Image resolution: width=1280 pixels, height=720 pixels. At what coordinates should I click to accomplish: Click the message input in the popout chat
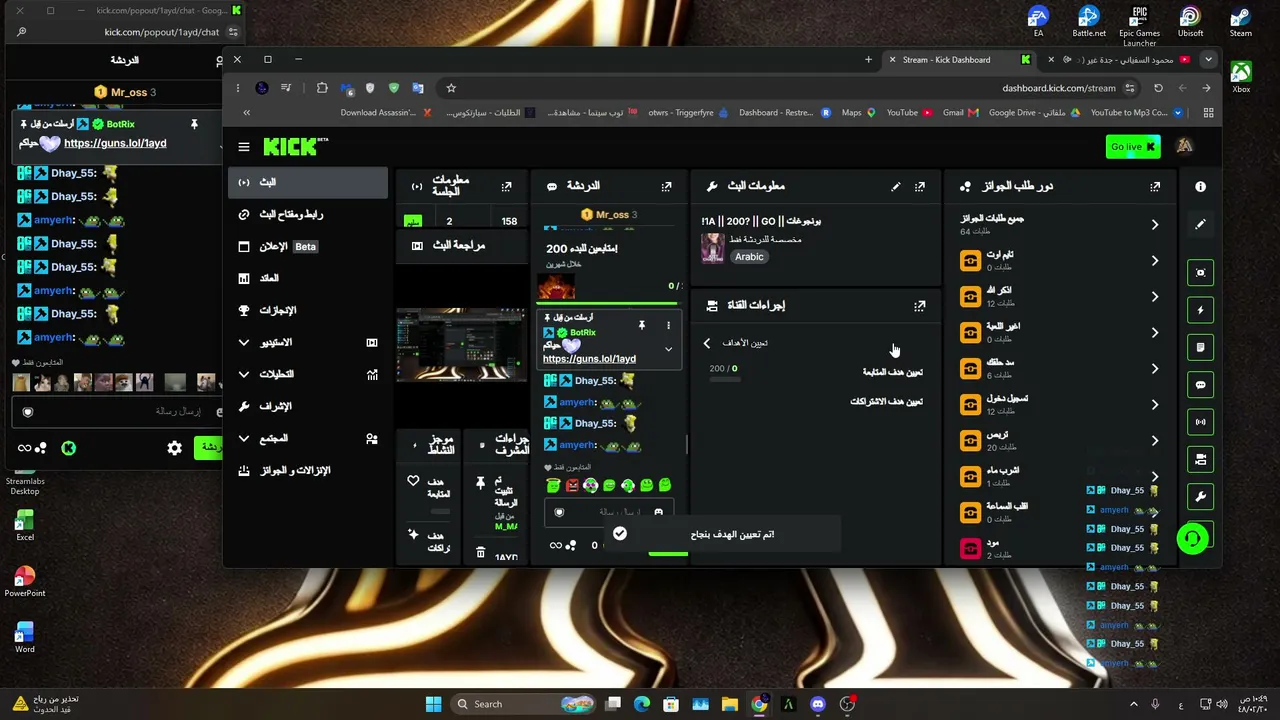coord(115,411)
